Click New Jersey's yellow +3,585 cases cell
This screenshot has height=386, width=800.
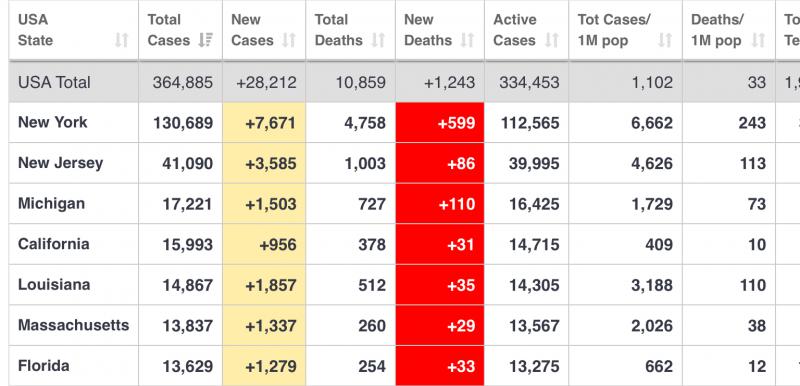[264, 163]
